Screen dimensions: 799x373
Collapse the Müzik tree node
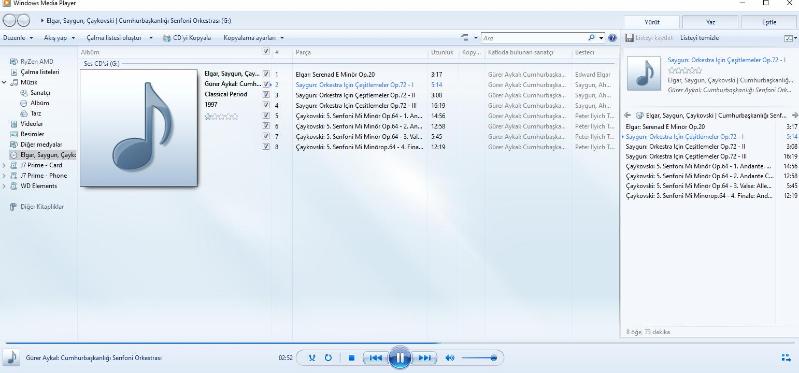(5, 82)
